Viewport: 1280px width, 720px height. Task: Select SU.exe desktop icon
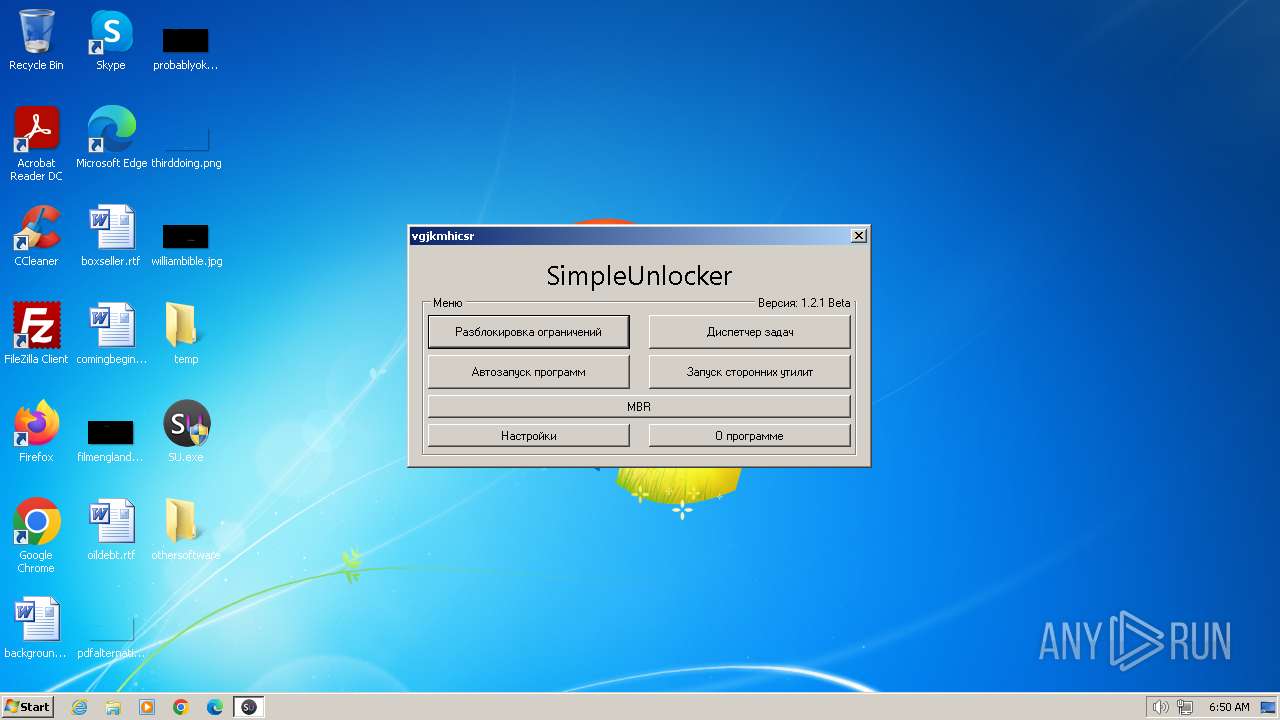[186, 432]
